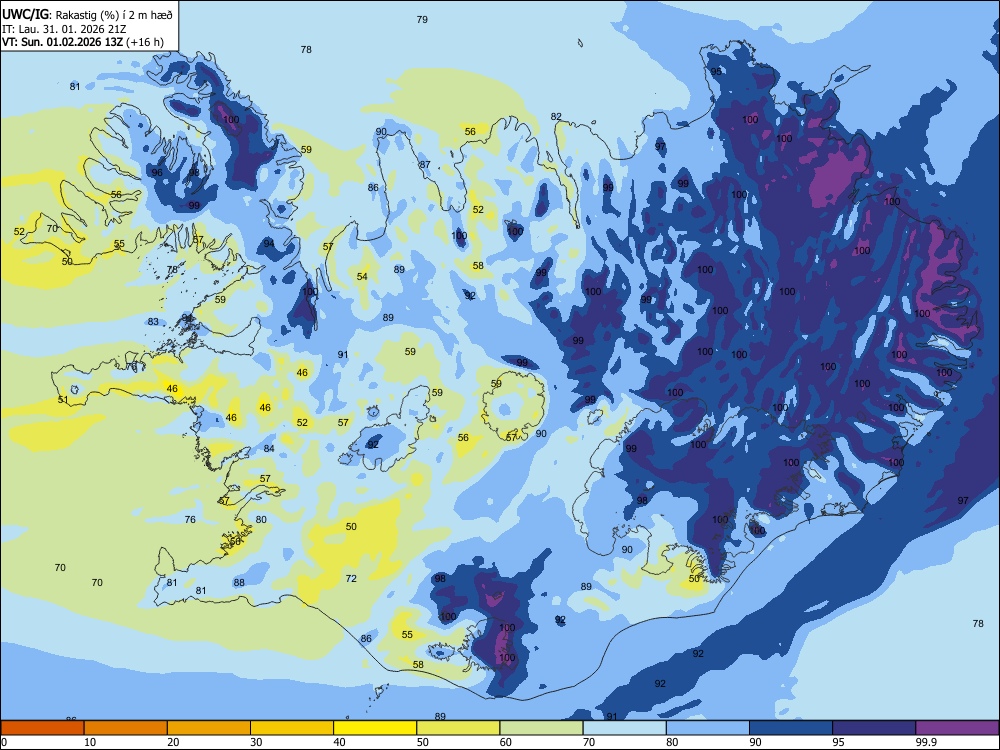Click the map value '83' in the west

click(153, 321)
